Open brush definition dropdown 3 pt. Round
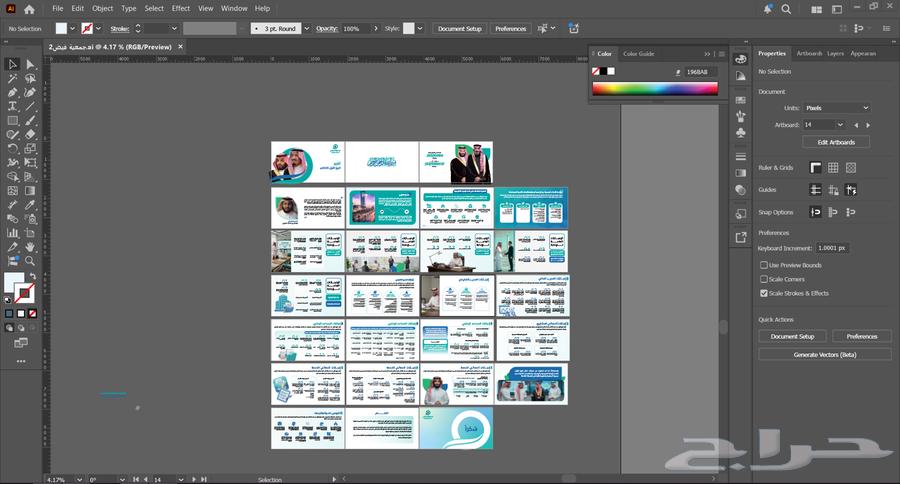The image size is (900, 484). [307, 29]
